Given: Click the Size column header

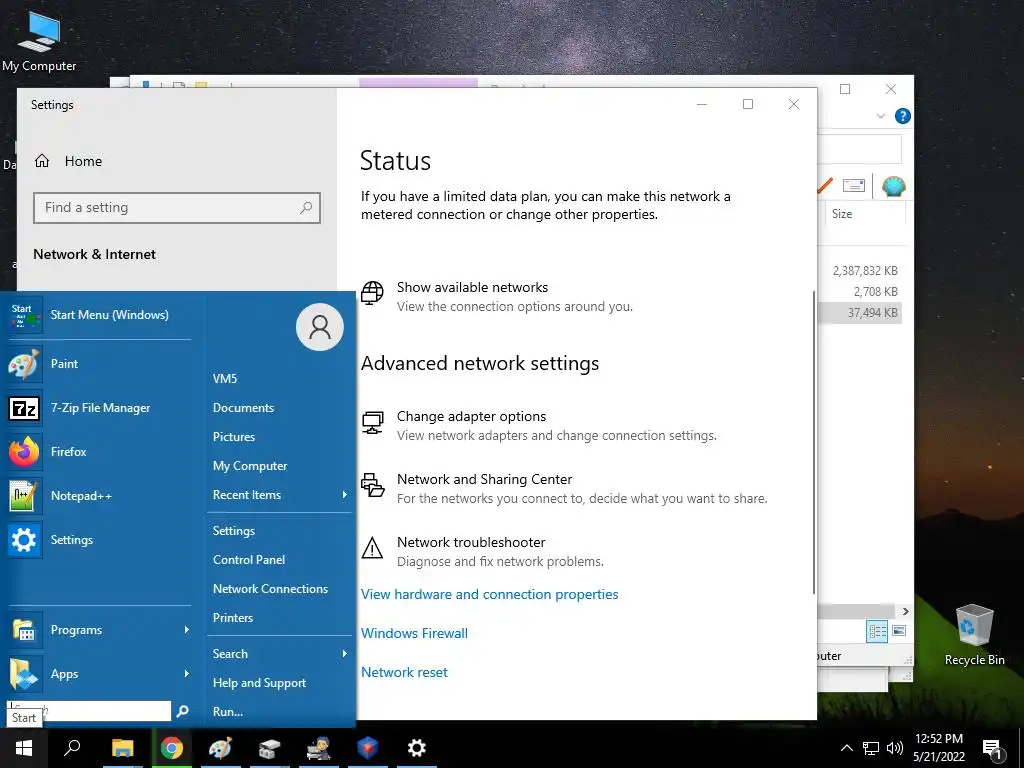Looking at the screenshot, I should click(x=863, y=214).
